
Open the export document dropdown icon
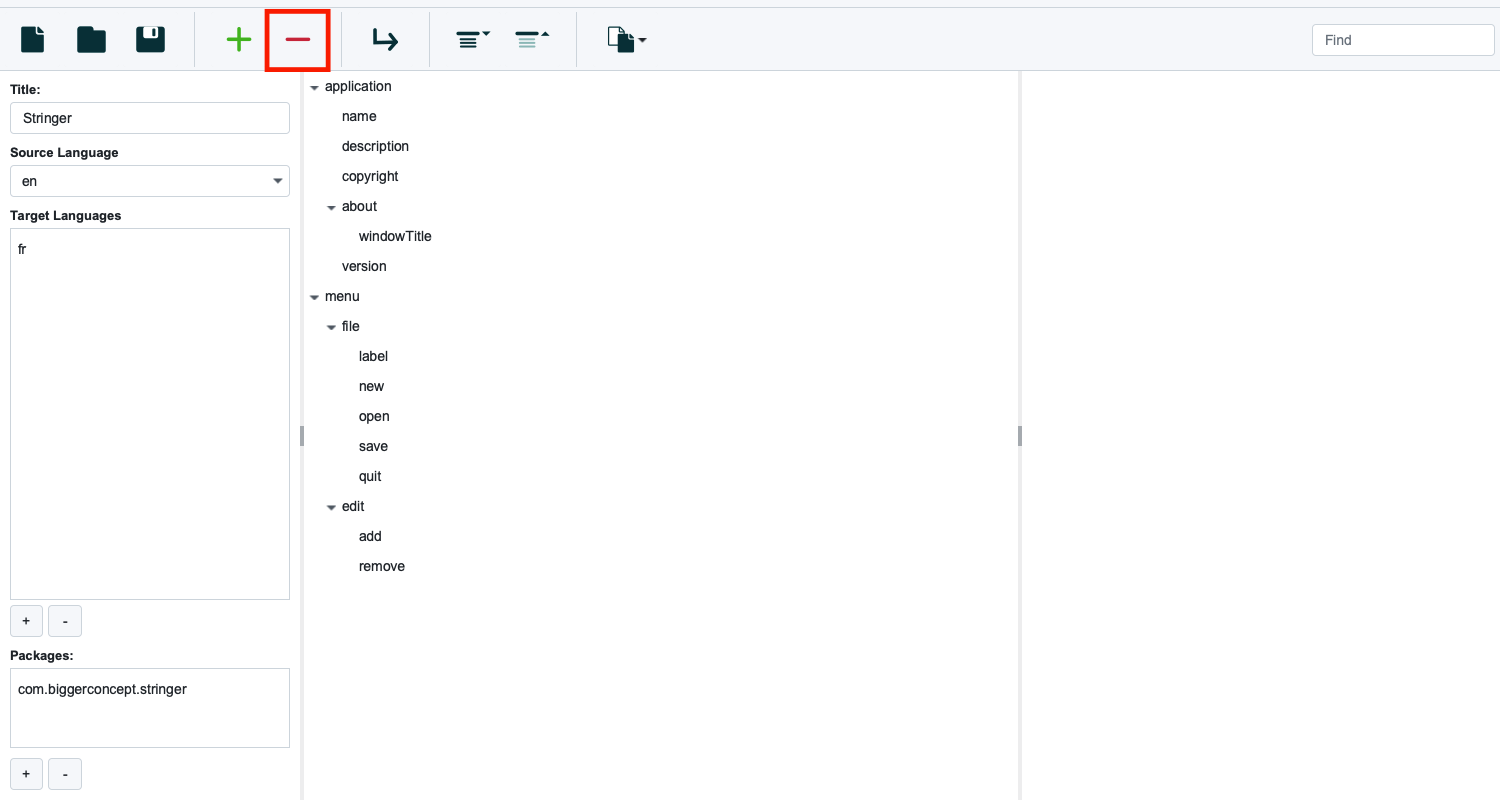(627, 40)
